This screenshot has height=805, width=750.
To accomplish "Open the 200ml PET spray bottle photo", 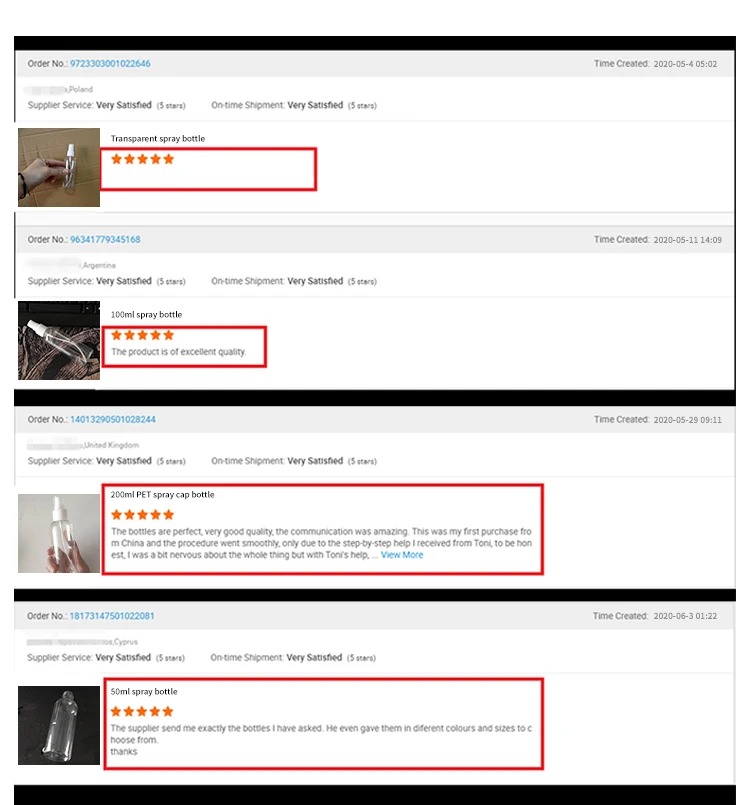I will click(x=59, y=533).
